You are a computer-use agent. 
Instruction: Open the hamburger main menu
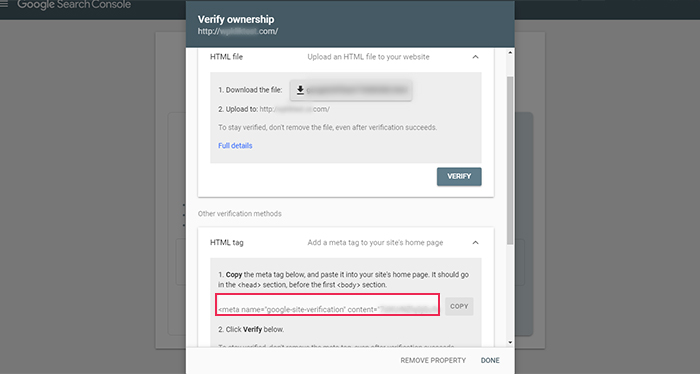(4, 4)
